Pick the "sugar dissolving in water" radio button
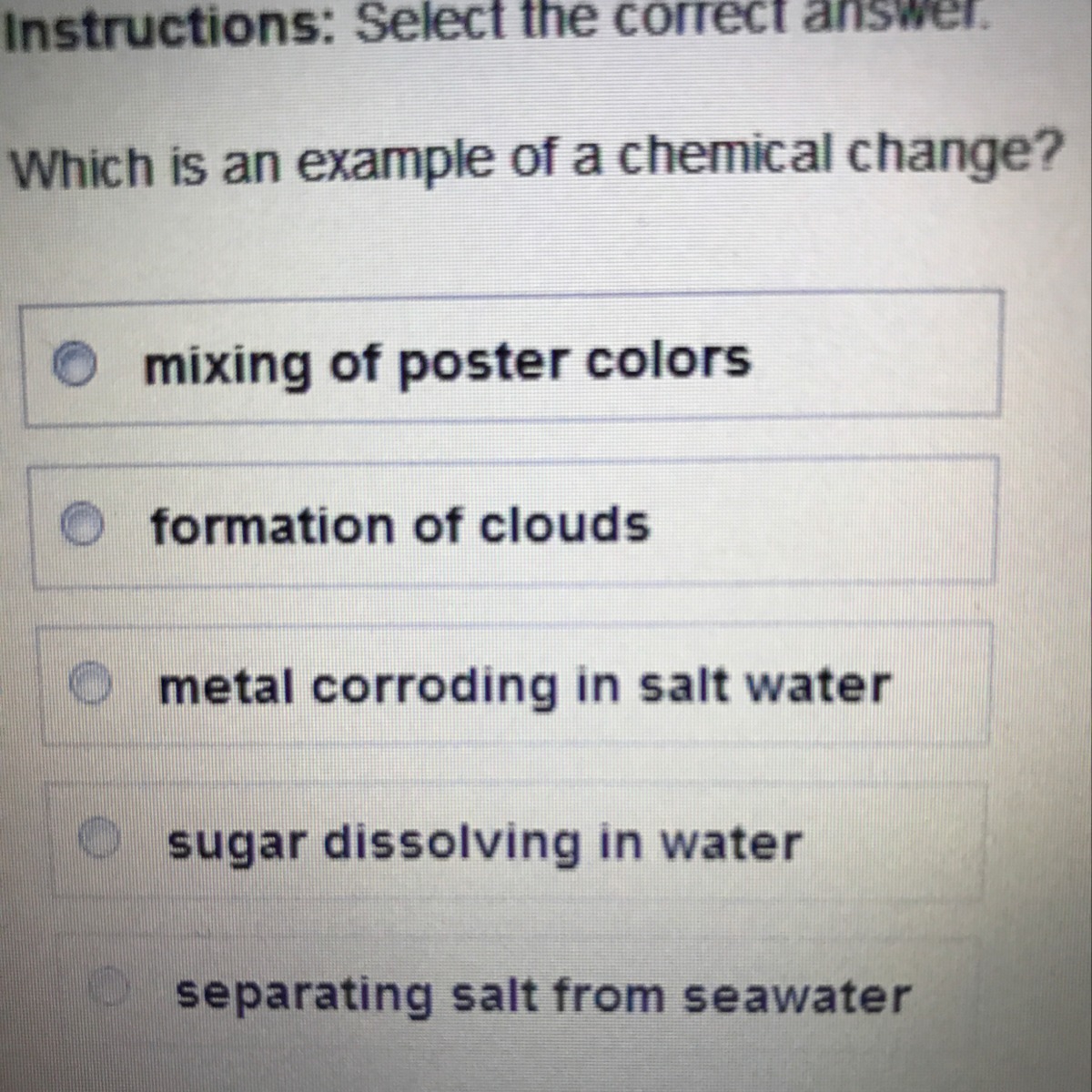Screen dimensions: 1092x1092 coord(100,839)
